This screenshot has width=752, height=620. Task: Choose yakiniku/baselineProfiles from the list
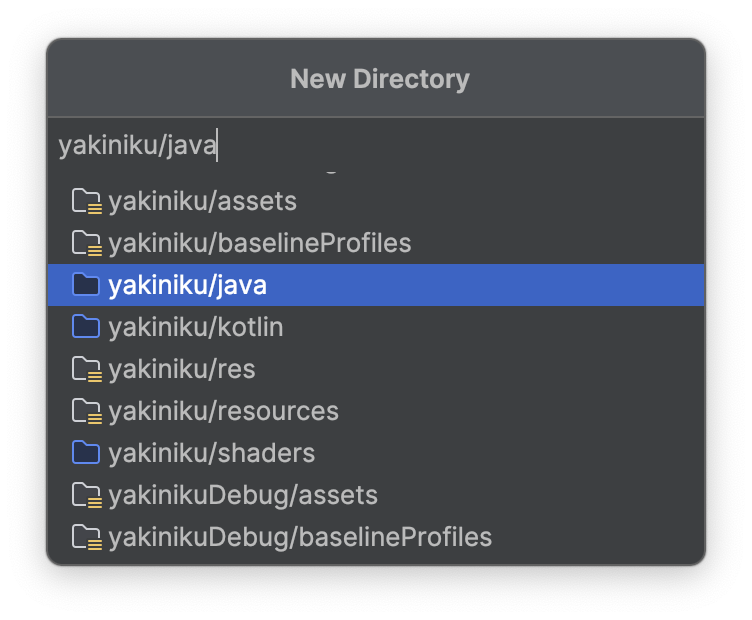[x=260, y=243]
